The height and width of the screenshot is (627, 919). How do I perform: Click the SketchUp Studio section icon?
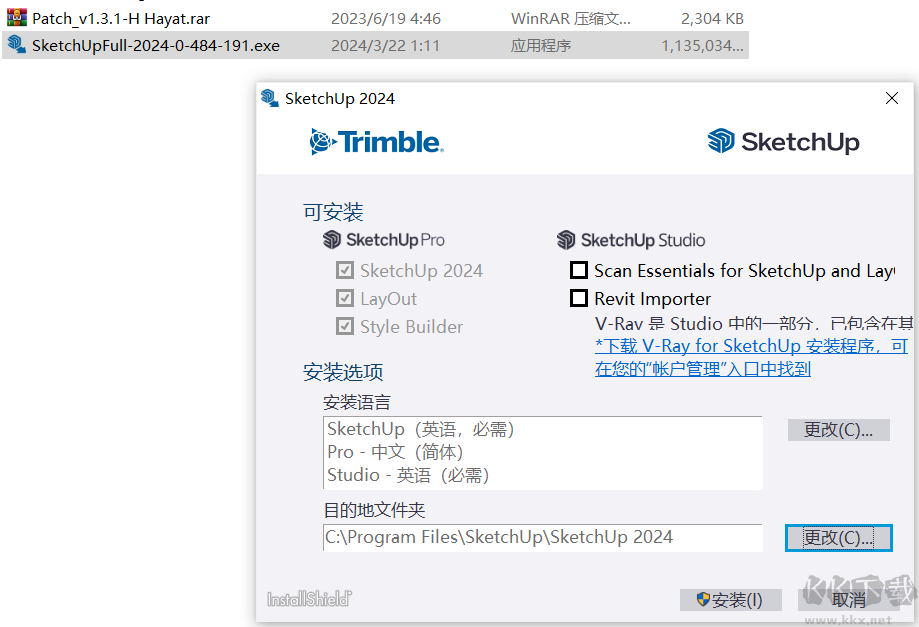[566, 240]
